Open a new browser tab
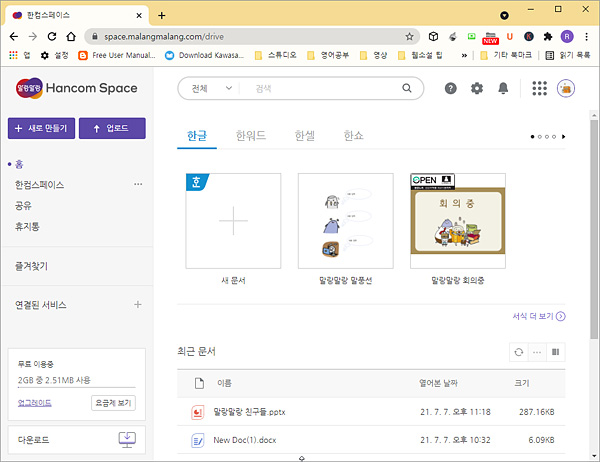The image size is (600, 462). (x=161, y=15)
